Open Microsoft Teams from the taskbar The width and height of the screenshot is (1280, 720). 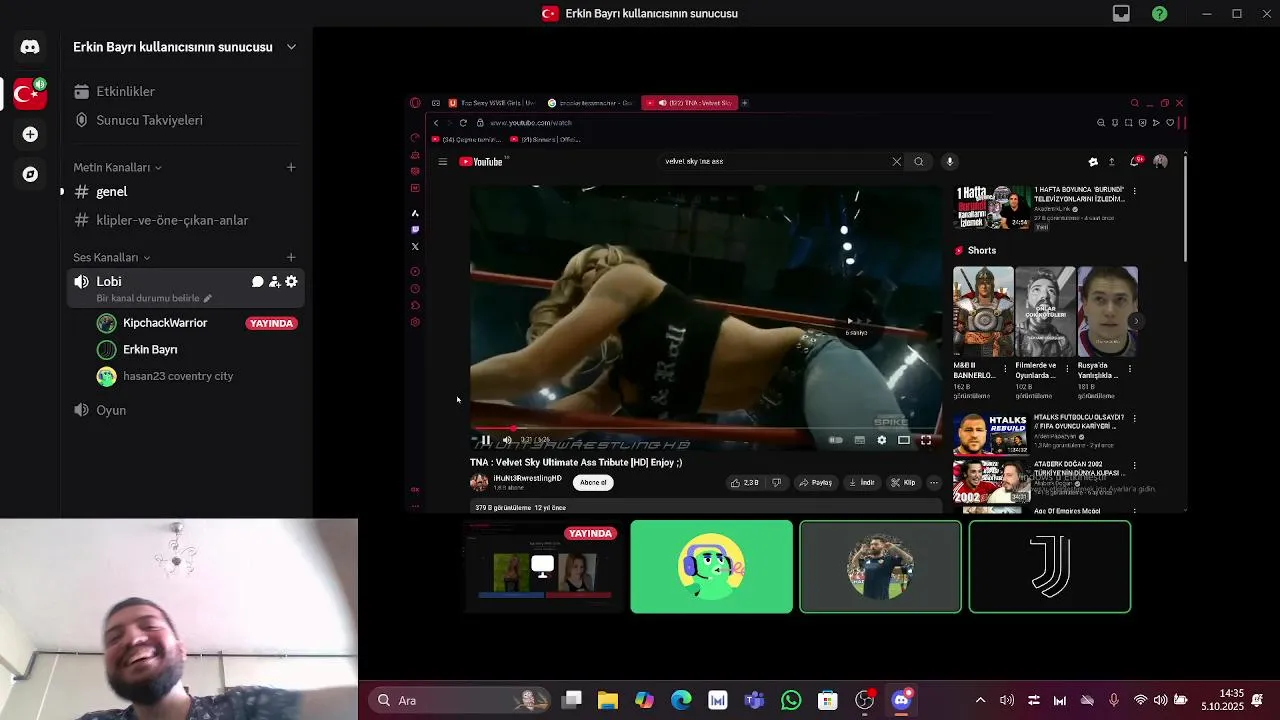754,700
